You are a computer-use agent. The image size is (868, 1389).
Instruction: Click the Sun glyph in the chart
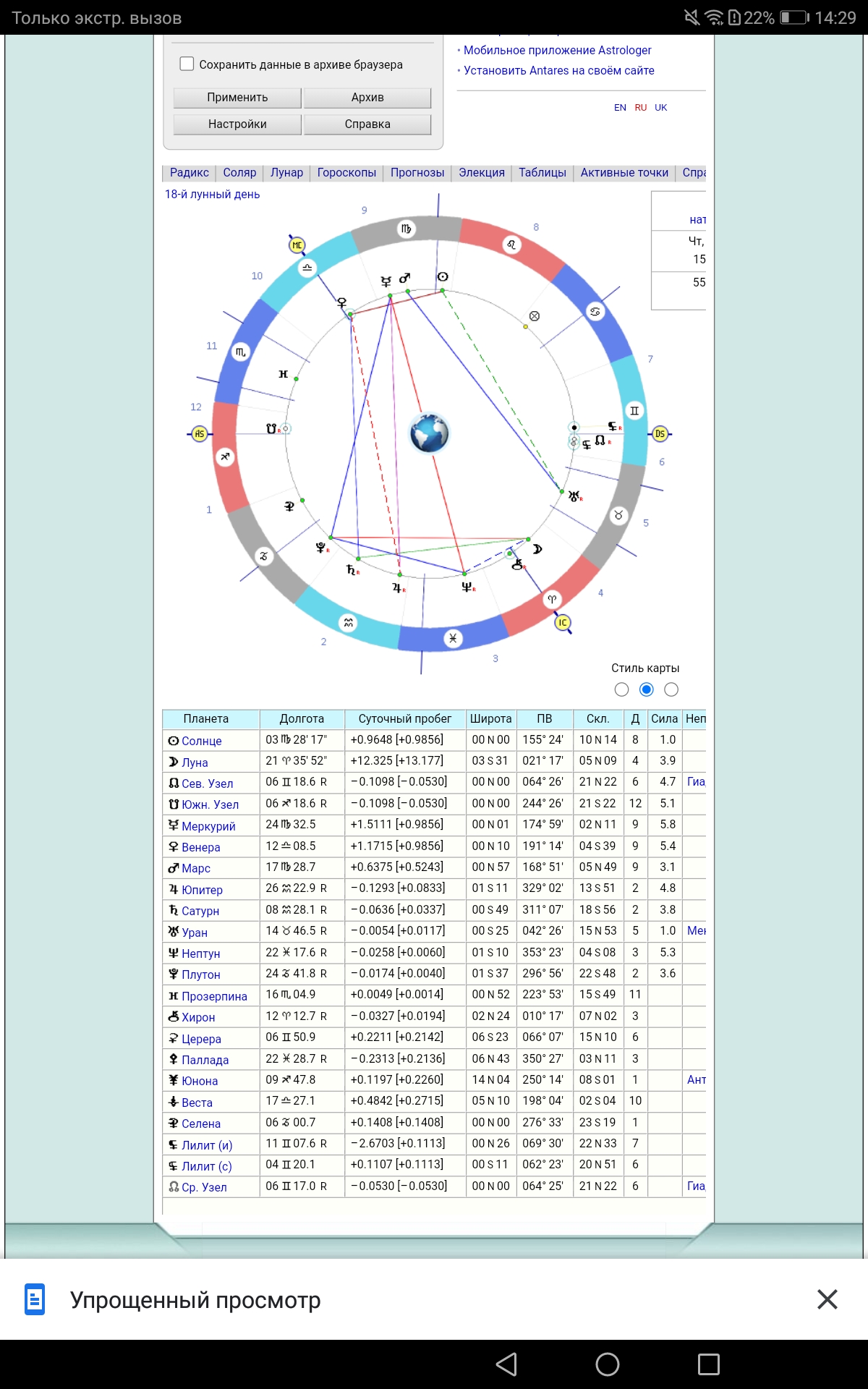point(443,276)
